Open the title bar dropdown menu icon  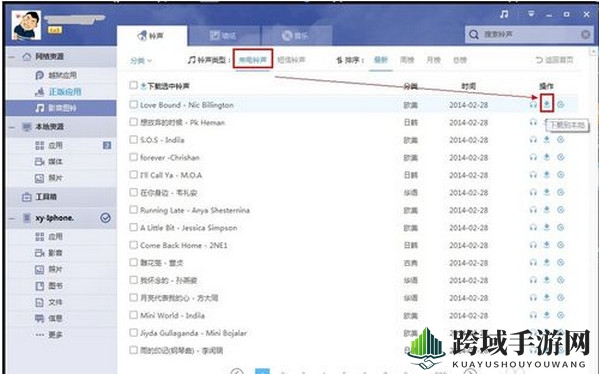tap(531, 14)
